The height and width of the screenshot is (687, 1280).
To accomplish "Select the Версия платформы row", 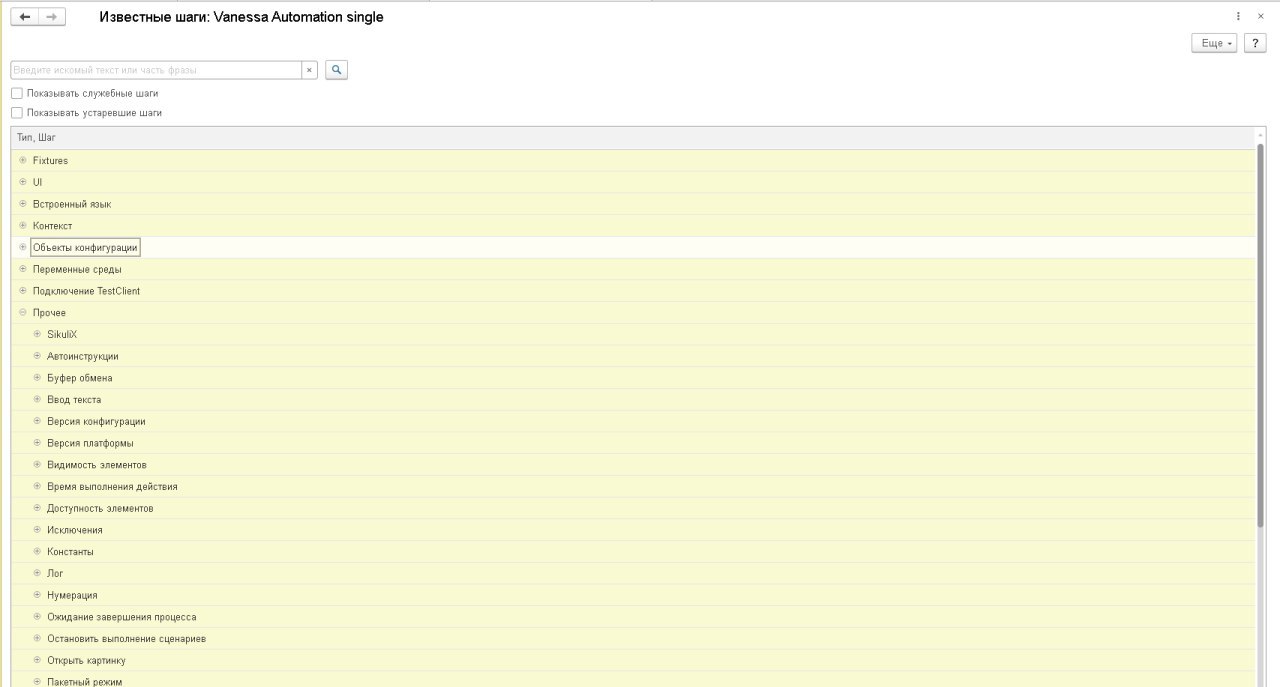I will [x=633, y=443].
